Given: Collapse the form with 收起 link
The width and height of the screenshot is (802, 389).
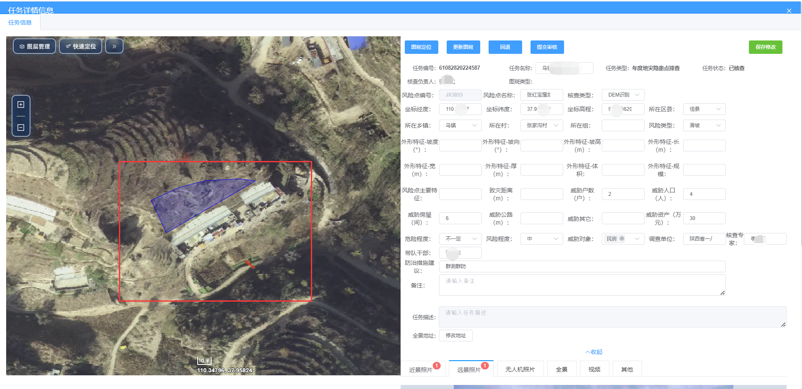Looking at the screenshot, I should [593, 352].
